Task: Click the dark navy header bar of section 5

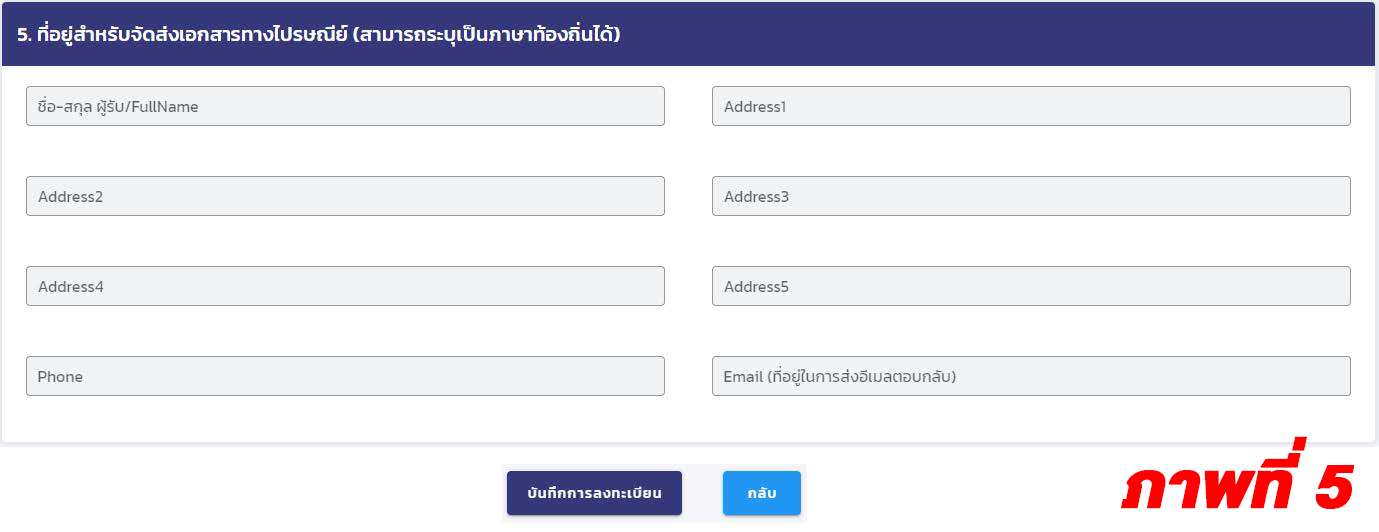Action: pyautogui.click(x=689, y=34)
